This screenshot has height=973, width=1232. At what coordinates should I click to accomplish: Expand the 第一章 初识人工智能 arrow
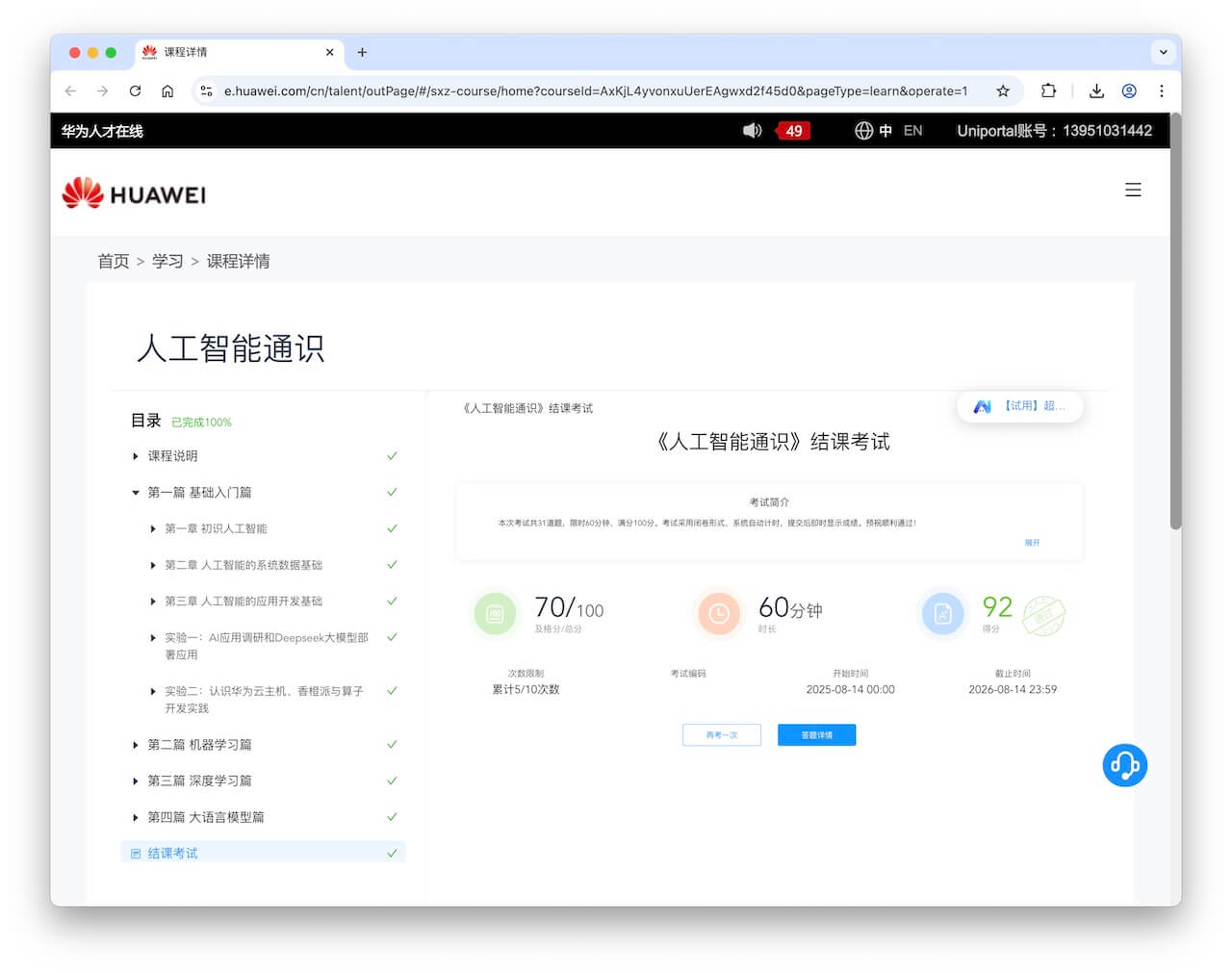click(x=152, y=528)
